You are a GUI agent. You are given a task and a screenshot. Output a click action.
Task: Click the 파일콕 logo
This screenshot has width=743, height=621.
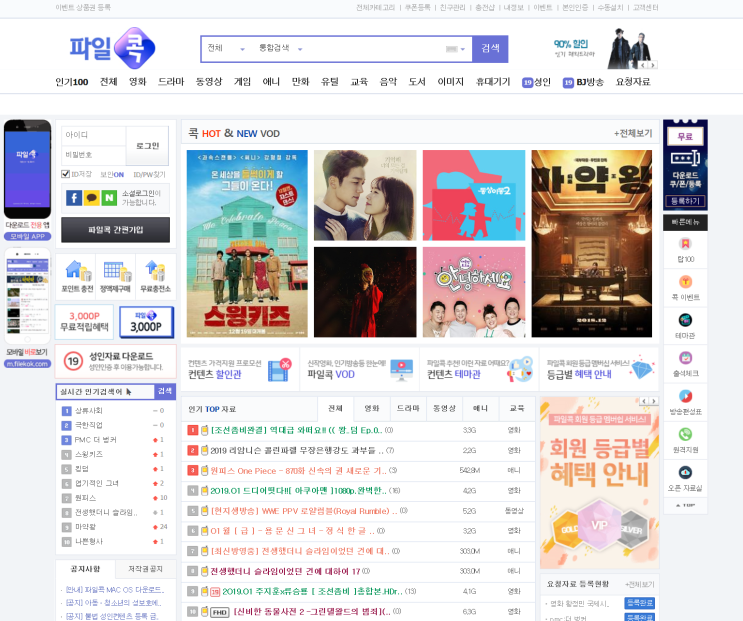point(112,48)
